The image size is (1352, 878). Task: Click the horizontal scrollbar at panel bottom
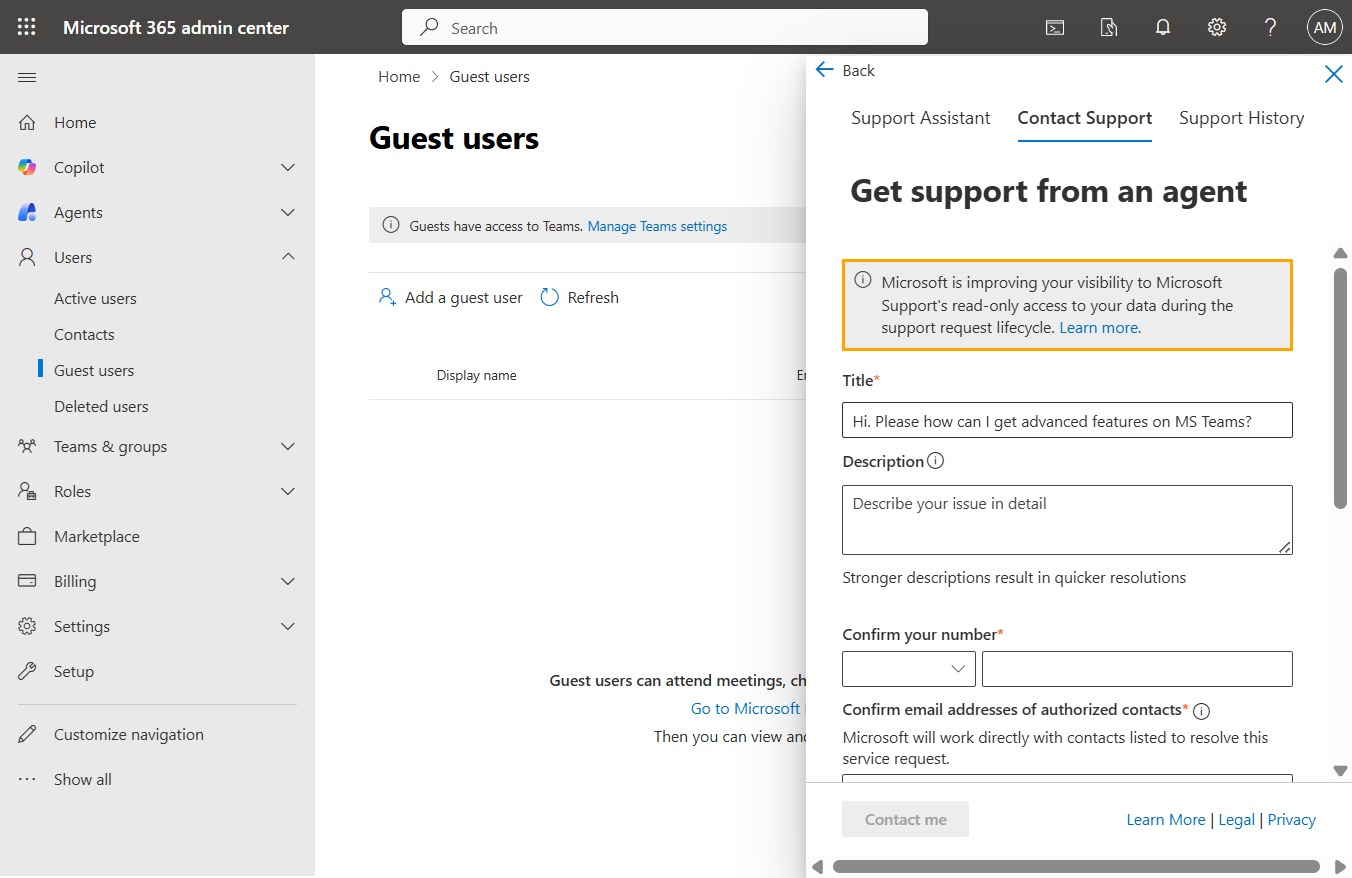1076,866
